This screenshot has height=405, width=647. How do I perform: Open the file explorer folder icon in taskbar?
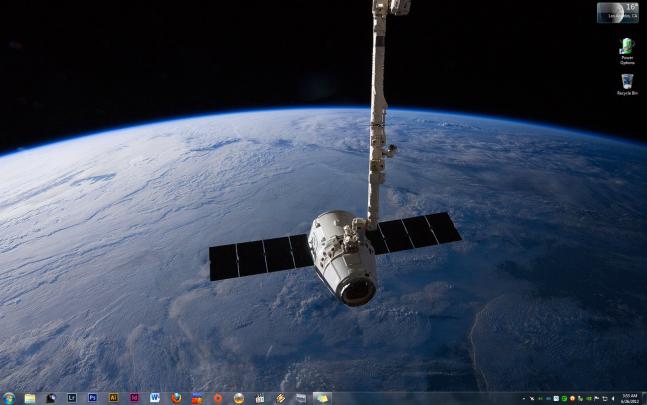(30, 398)
